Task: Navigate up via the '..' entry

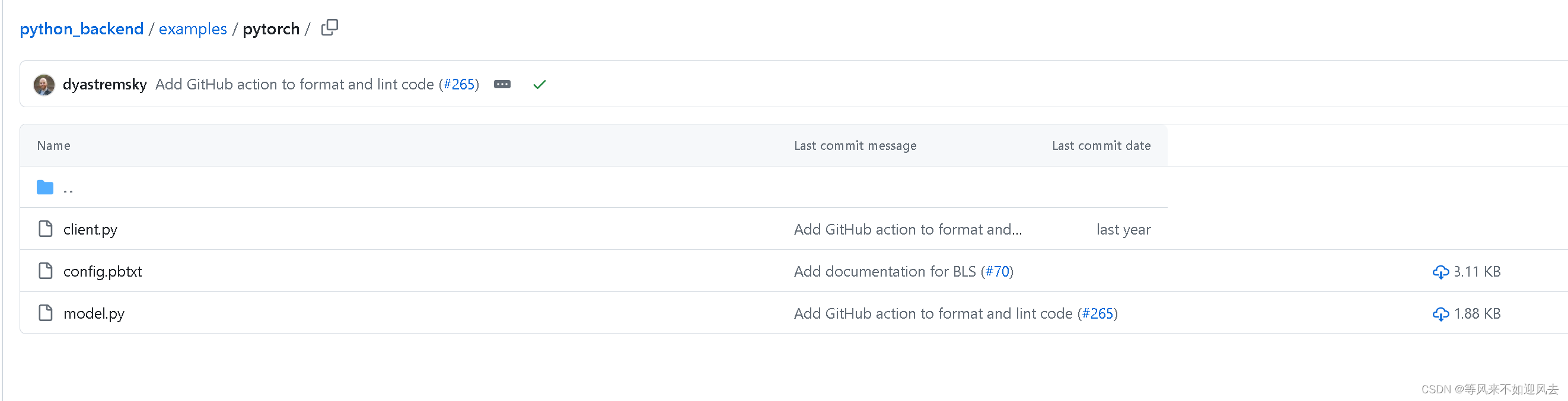Action: tap(68, 190)
